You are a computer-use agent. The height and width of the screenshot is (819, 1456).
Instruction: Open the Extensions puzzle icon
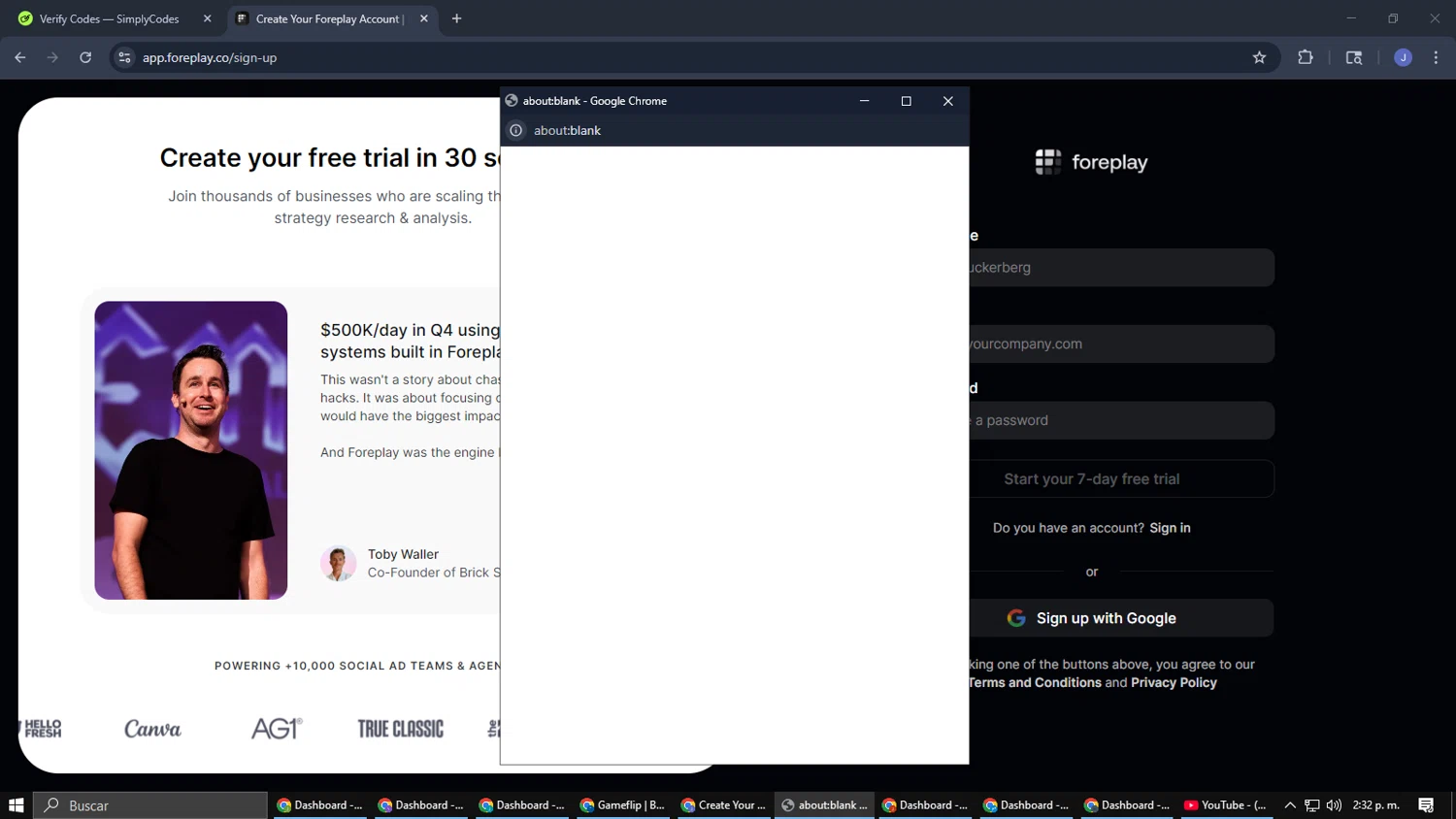click(1306, 58)
